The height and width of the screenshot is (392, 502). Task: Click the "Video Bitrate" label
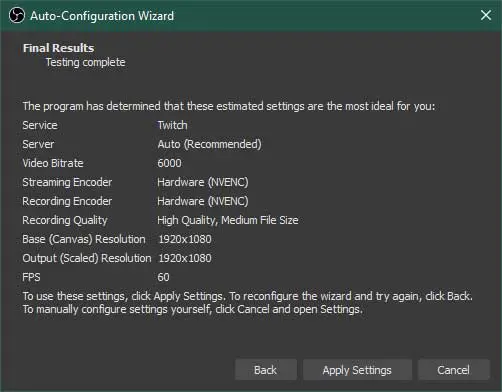point(53,163)
